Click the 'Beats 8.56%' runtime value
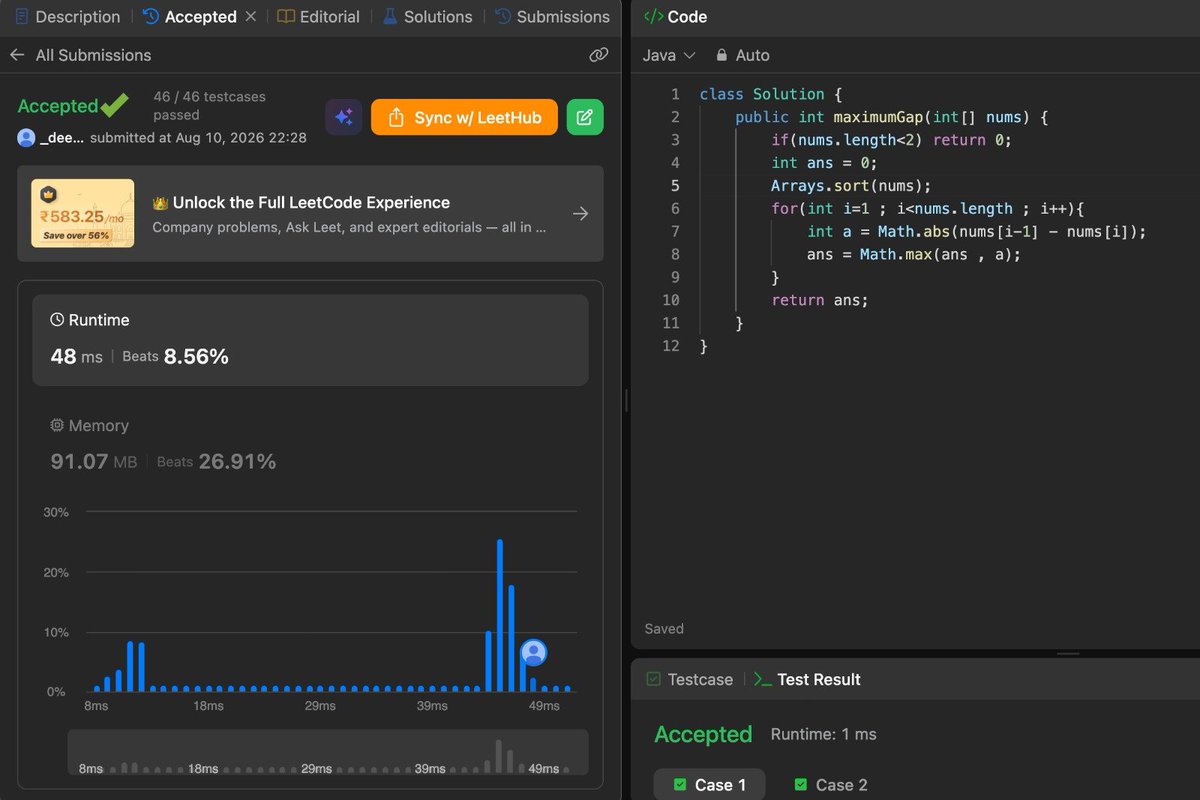The image size is (1200, 800). click(x=175, y=356)
